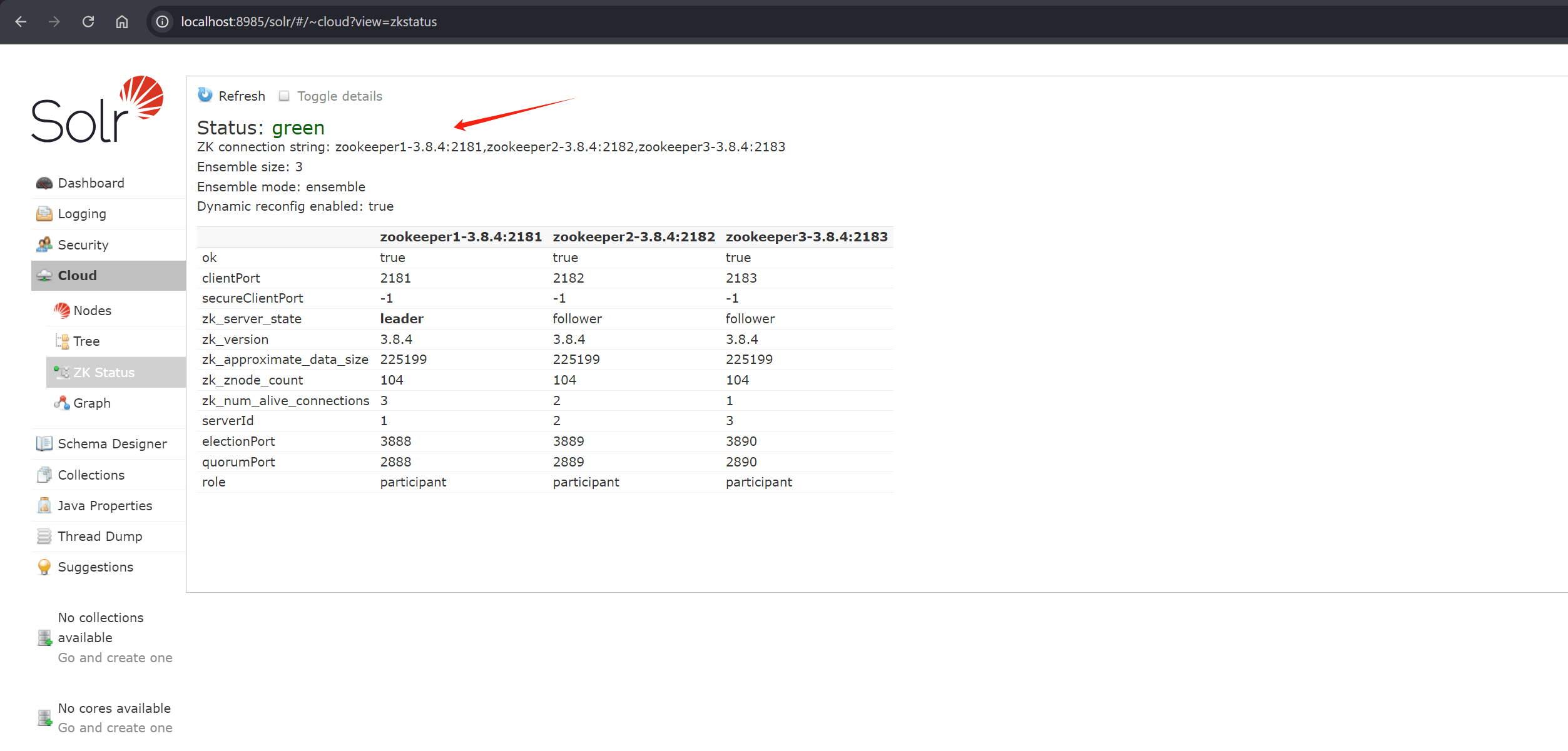This screenshot has width=1568, height=751.
Task: Click the Security icon in sidebar
Action: 44,244
